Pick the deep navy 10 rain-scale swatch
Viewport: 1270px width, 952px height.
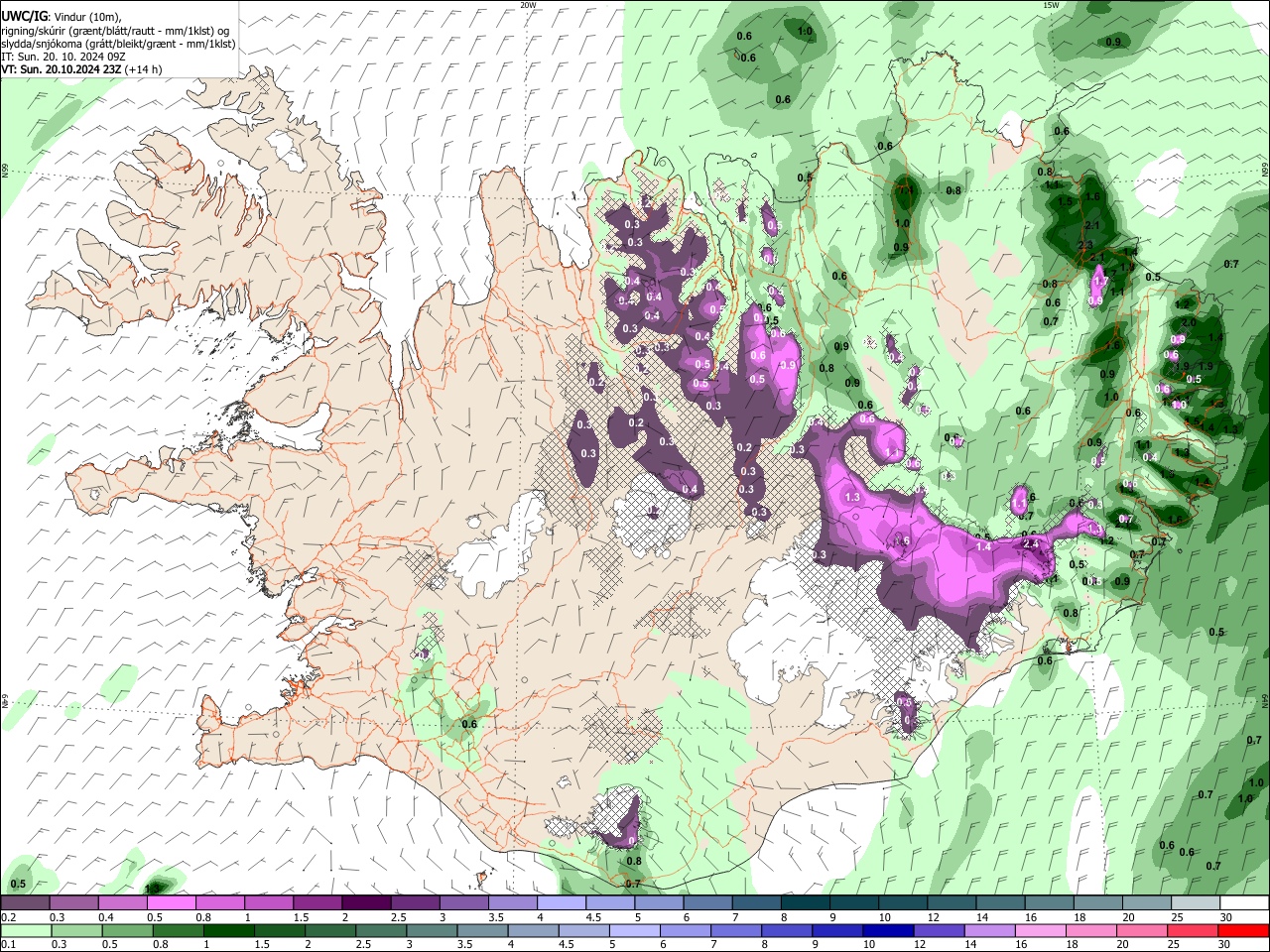[888, 931]
